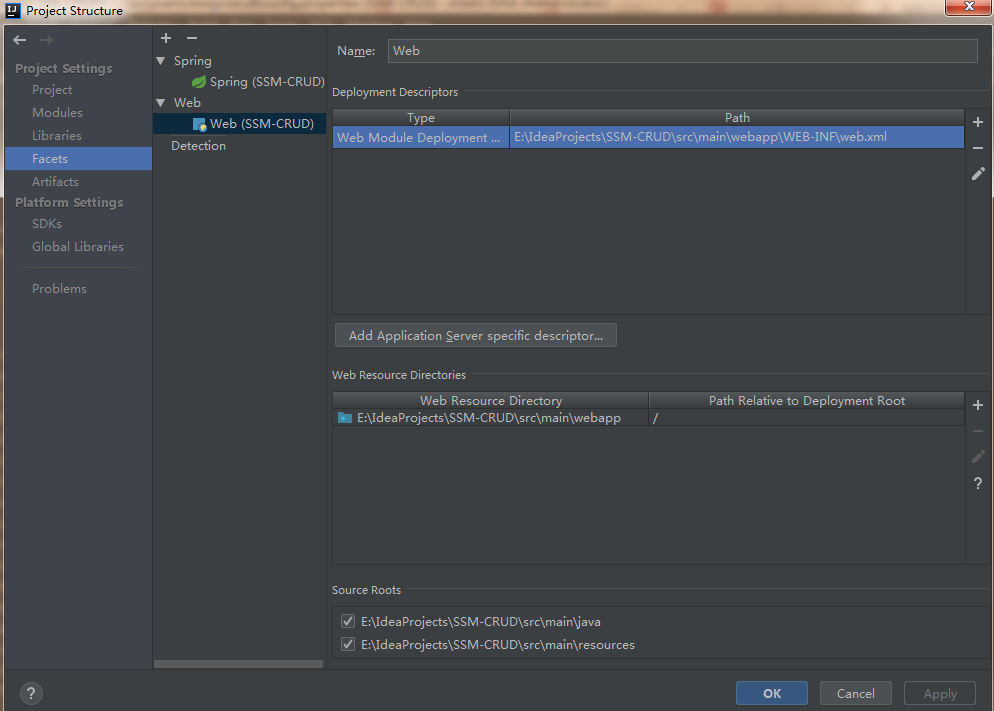994x711 pixels.
Task: Remove the selected deployment descriptor
Action: (978, 148)
